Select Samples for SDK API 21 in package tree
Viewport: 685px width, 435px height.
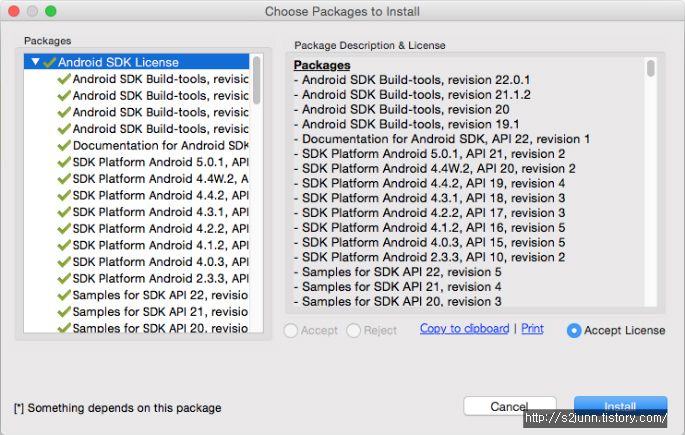pos(160,311)
